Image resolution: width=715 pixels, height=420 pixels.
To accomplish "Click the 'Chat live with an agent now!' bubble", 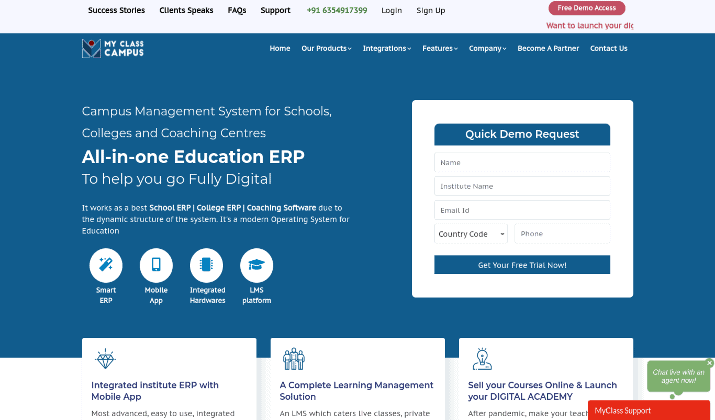I will (x=678, y=377).
